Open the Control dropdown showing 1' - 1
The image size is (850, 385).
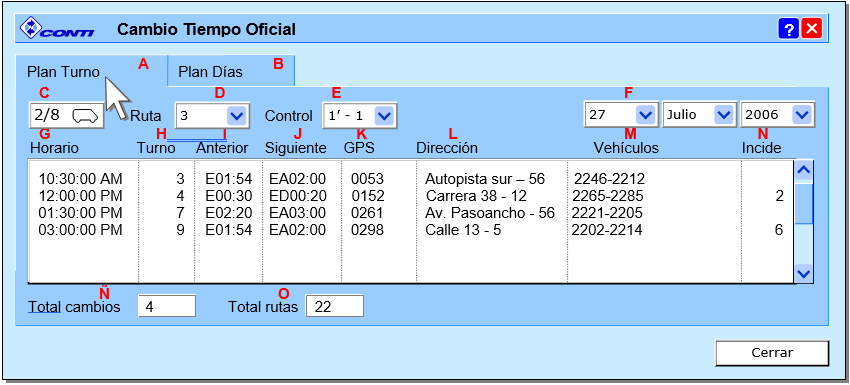click(x=359, y=115)
